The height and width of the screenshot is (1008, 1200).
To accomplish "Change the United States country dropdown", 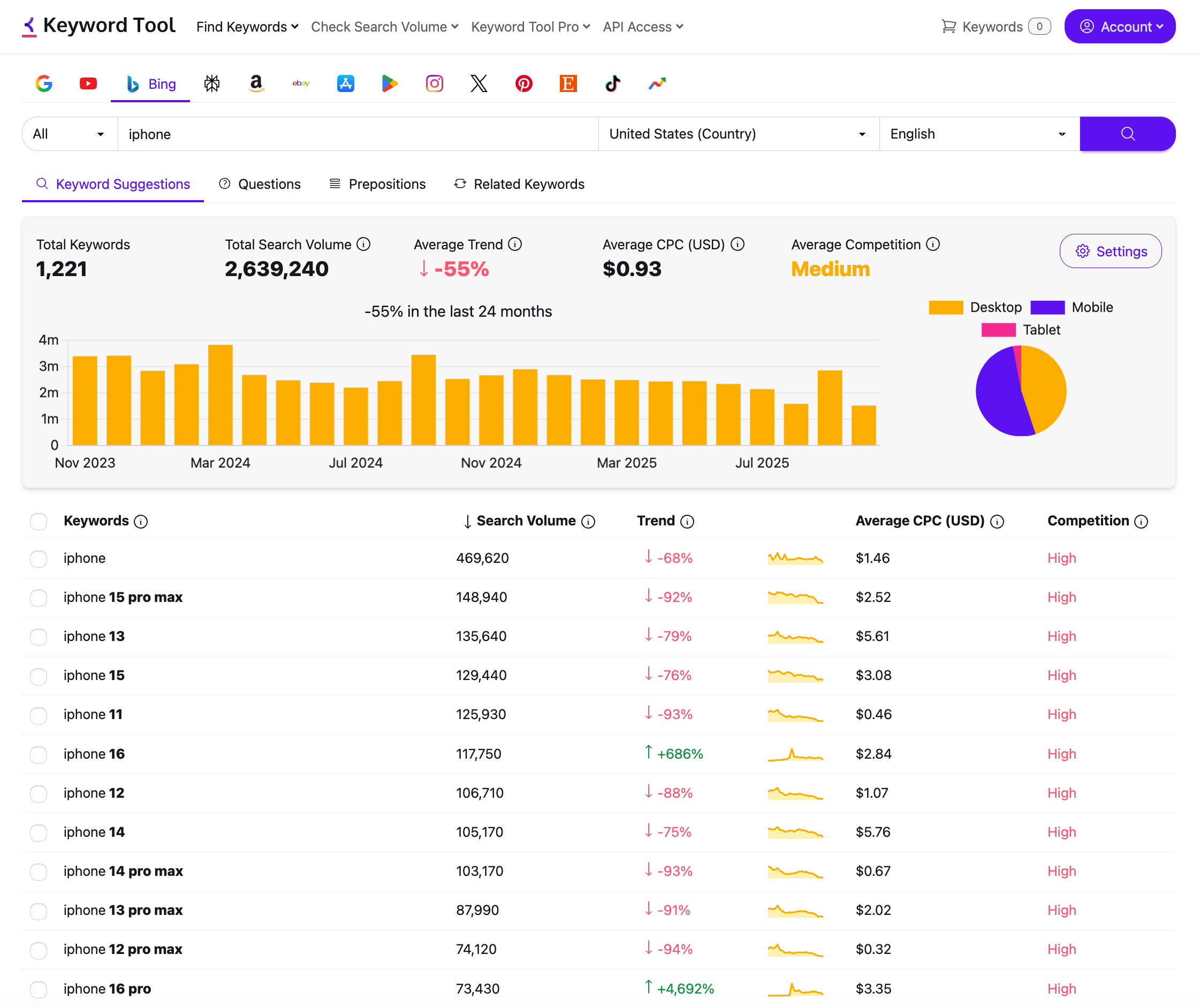I will (738, 134).
